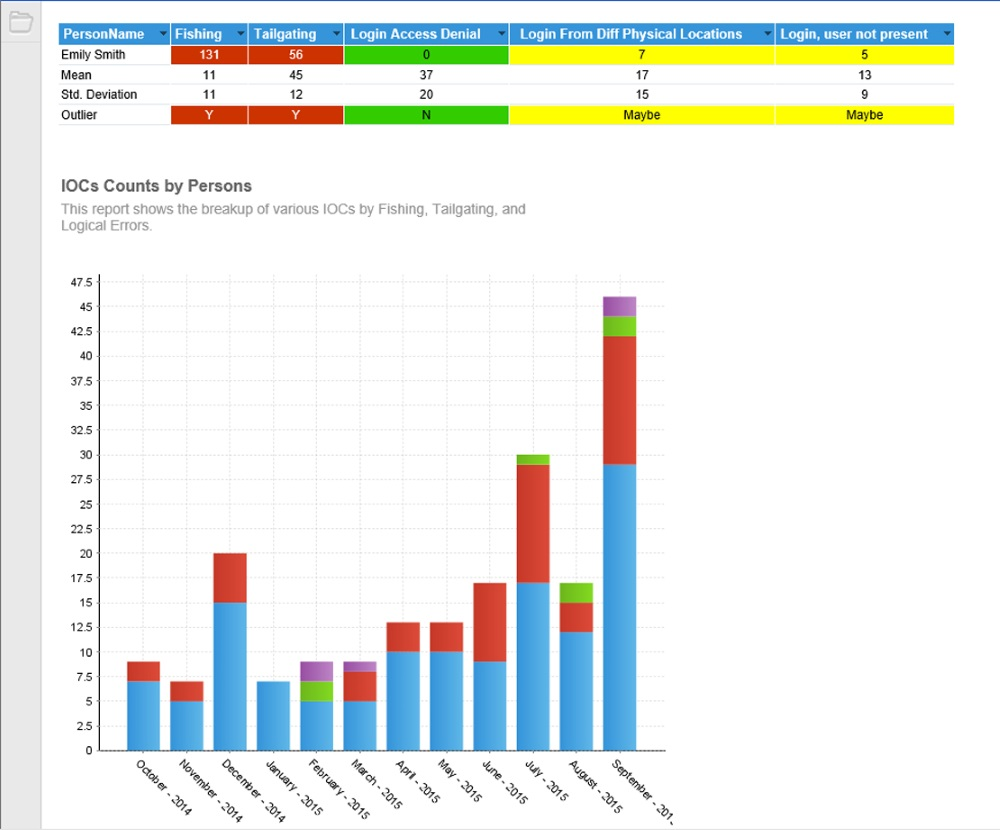
Task: Expand the Login Access Denial filter dropdown
Action: click(501, 34)
